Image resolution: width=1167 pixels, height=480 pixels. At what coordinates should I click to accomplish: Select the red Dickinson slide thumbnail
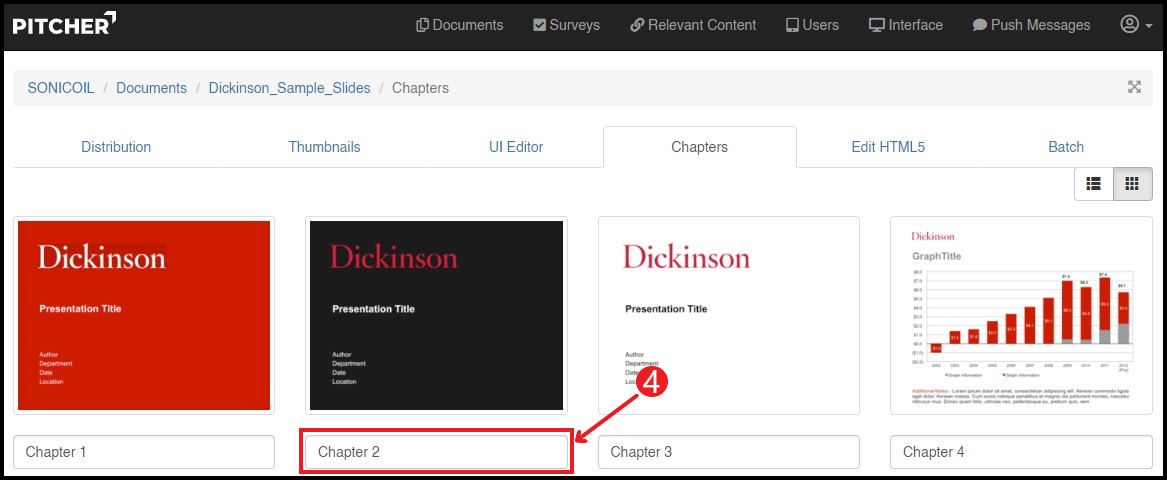[144, 315]
